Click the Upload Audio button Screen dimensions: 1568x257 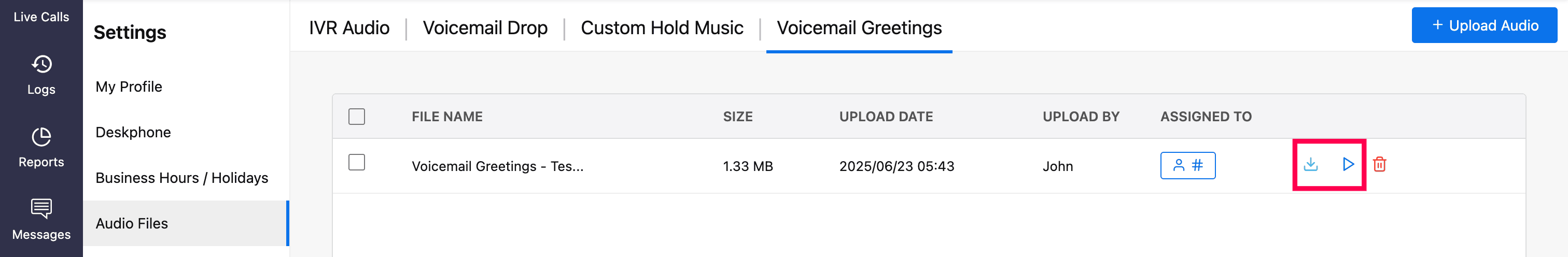click(x=1484, y=25)
